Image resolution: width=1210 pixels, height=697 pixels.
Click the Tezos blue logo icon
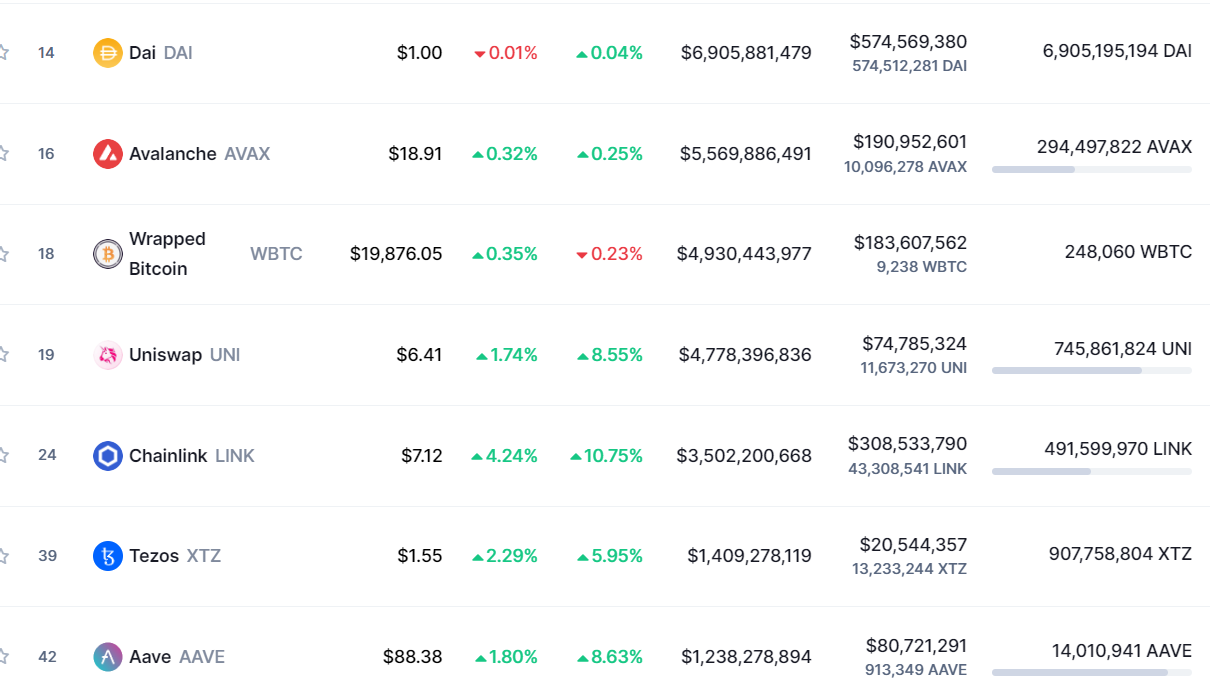click(107, 556)
